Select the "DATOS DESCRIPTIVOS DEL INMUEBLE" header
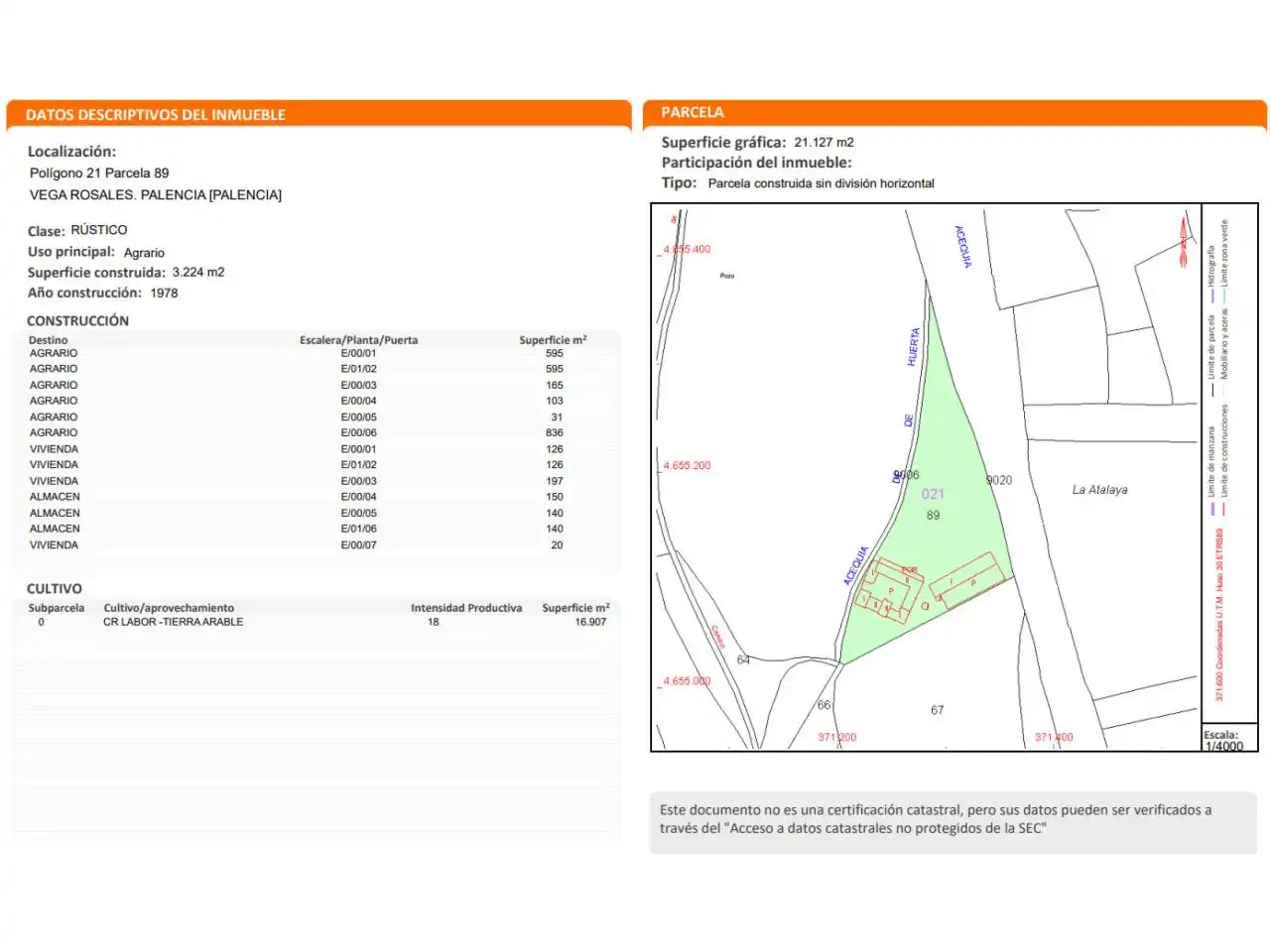 coord(156,115)
